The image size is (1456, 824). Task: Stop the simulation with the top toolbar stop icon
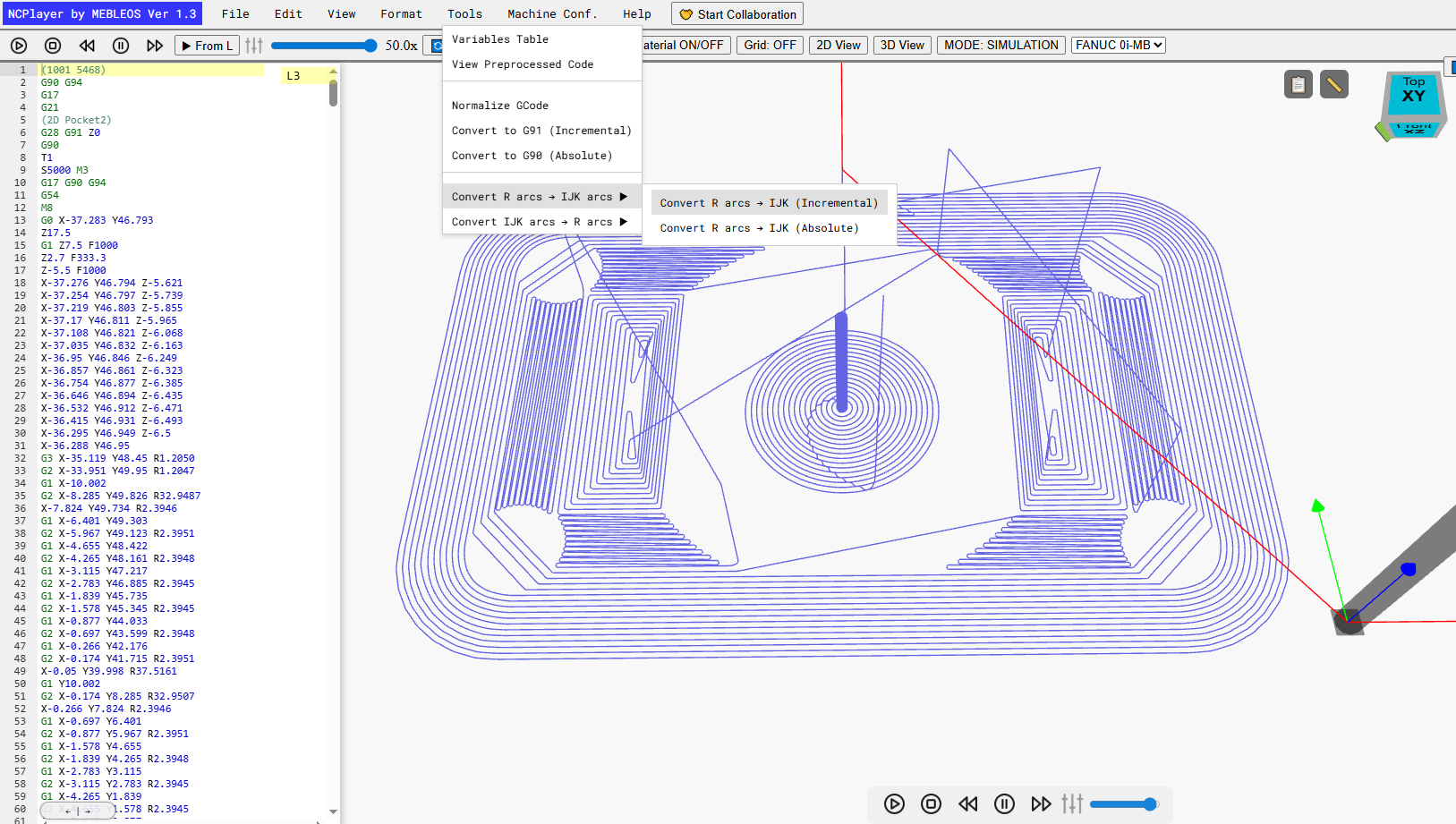(53, 46)
